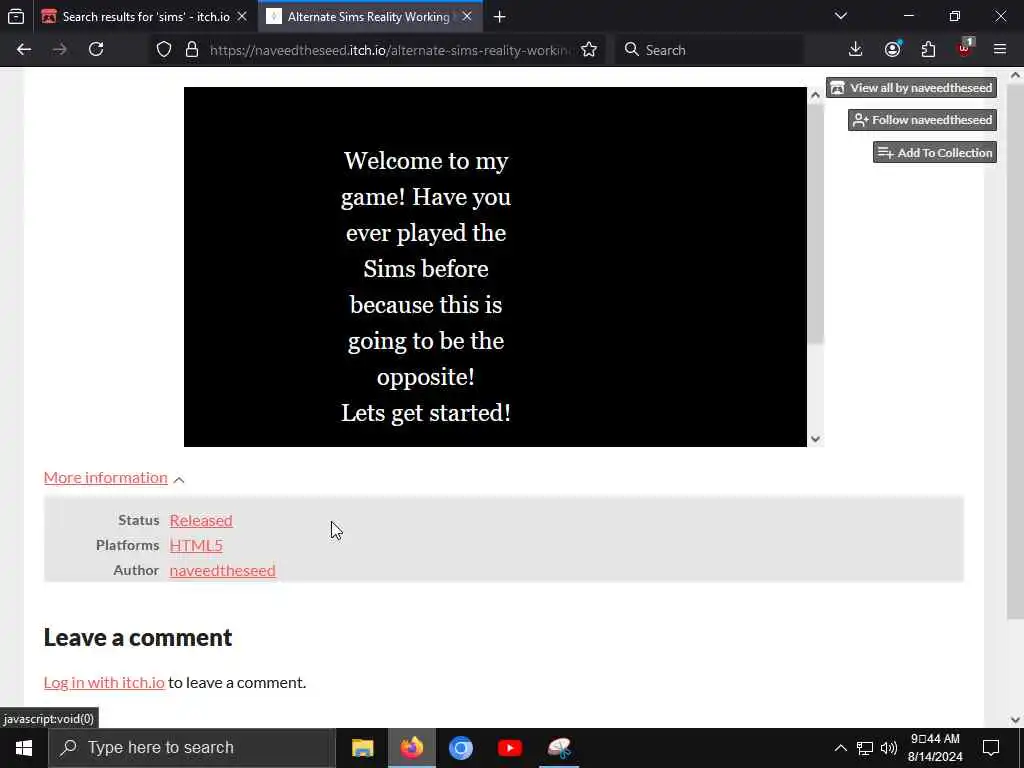Click the page scrollbar down arrow

(x=1015, y=720)
